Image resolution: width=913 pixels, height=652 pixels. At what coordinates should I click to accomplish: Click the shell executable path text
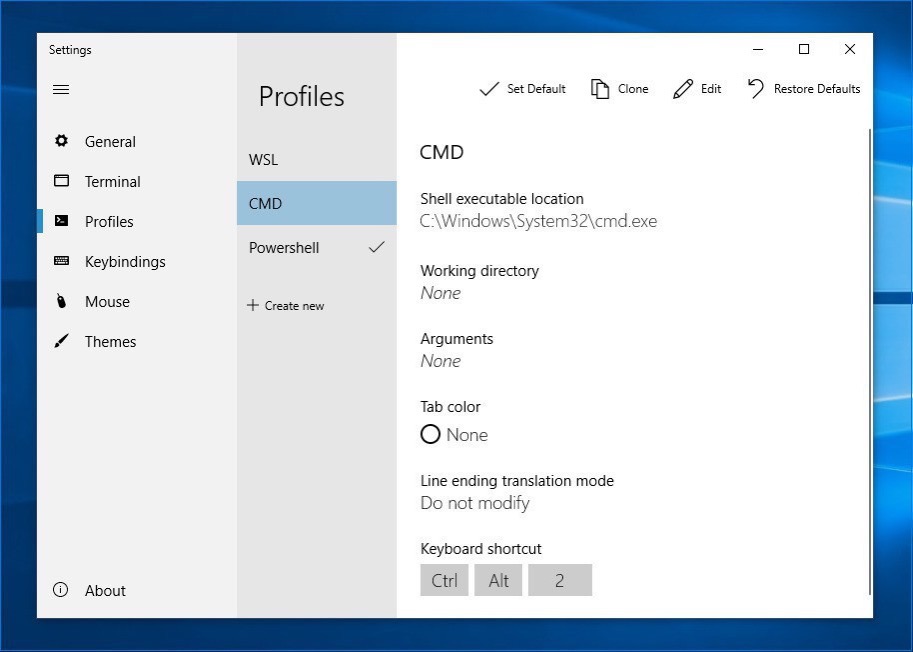pos(538,221)
